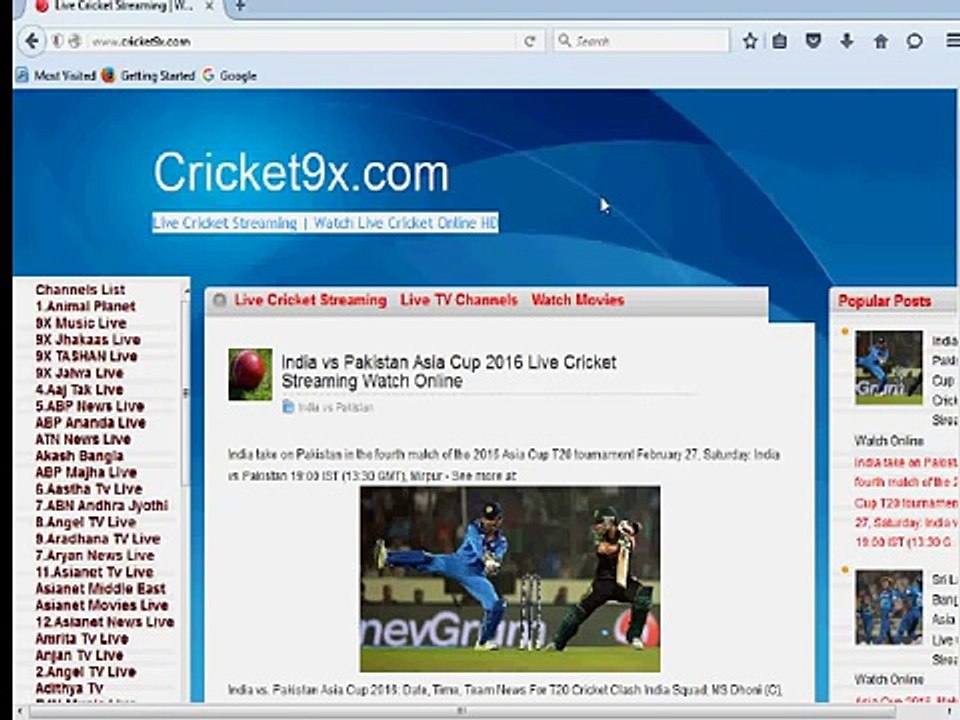Open the Getting Started bookmark

click(148, 76)
